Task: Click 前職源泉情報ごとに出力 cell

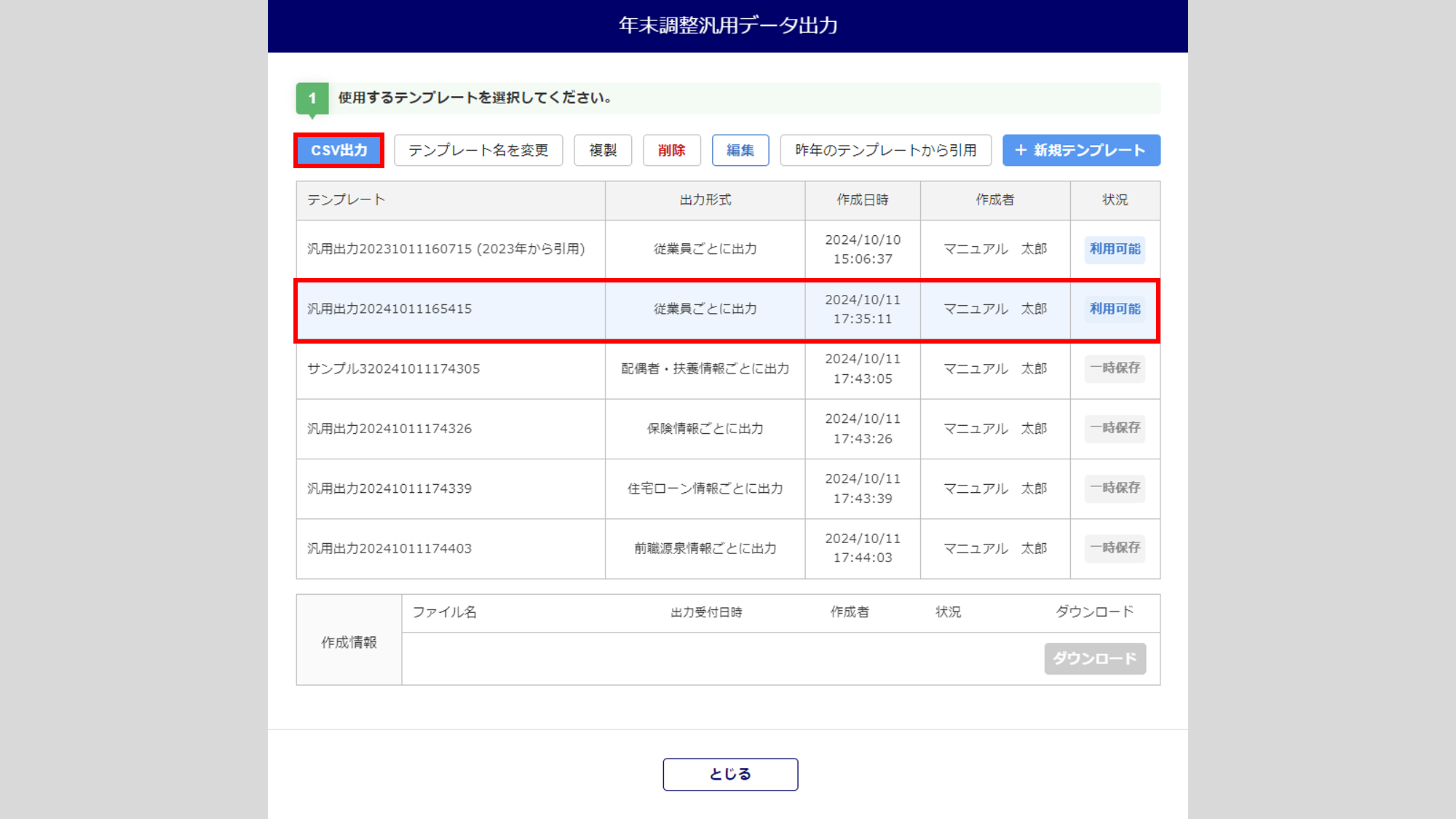Action: coord(705,548)
